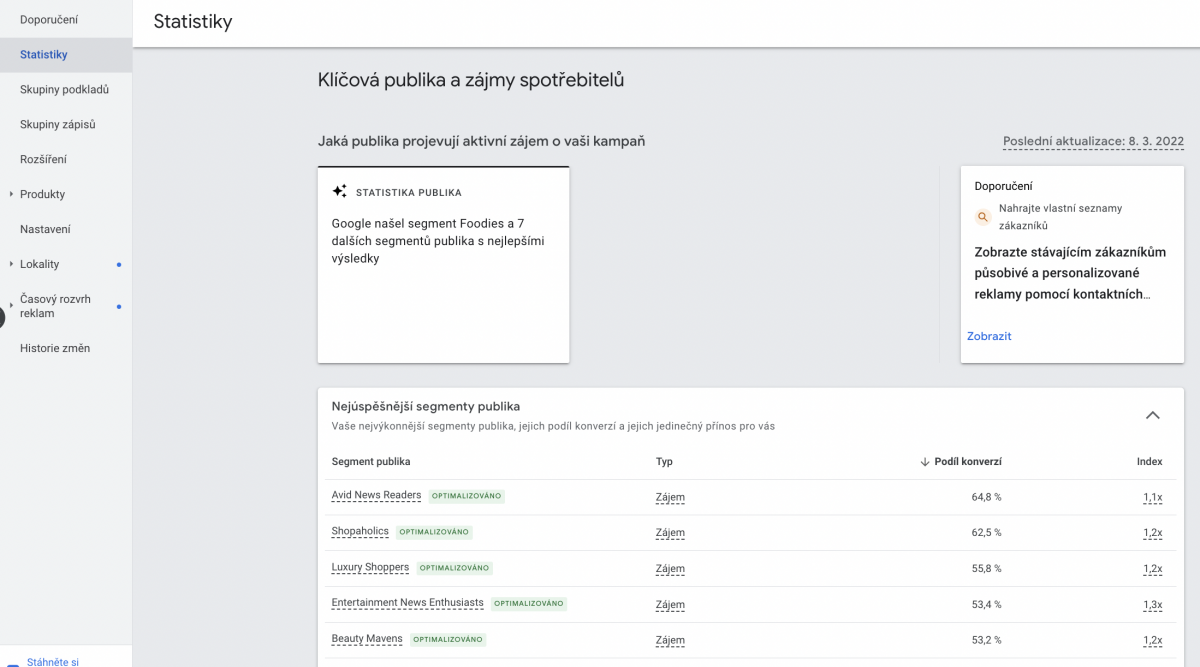Open the Statistika publika insight card
The width and height of the screenshot is (1200, 667).
click(x=443, y=264)
